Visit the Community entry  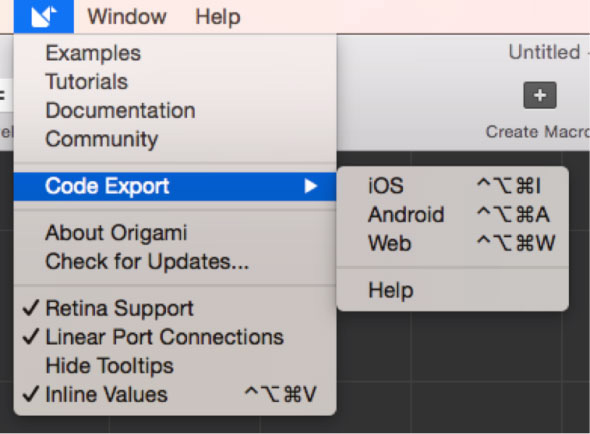click(x=175, y=139)
